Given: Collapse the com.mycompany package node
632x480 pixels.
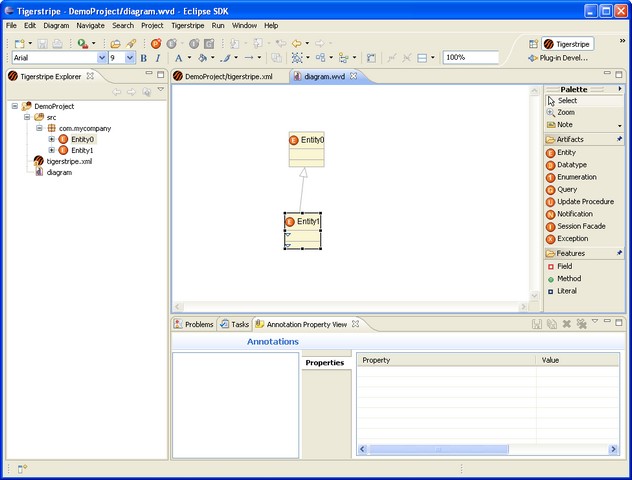Looking at the screenshot, I should (x=39, y=128).
